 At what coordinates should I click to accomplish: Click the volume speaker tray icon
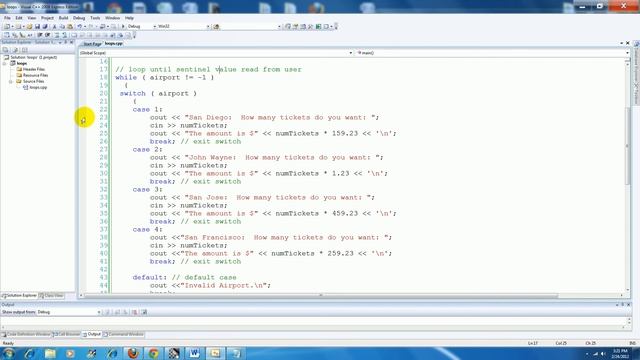point(603,354)
